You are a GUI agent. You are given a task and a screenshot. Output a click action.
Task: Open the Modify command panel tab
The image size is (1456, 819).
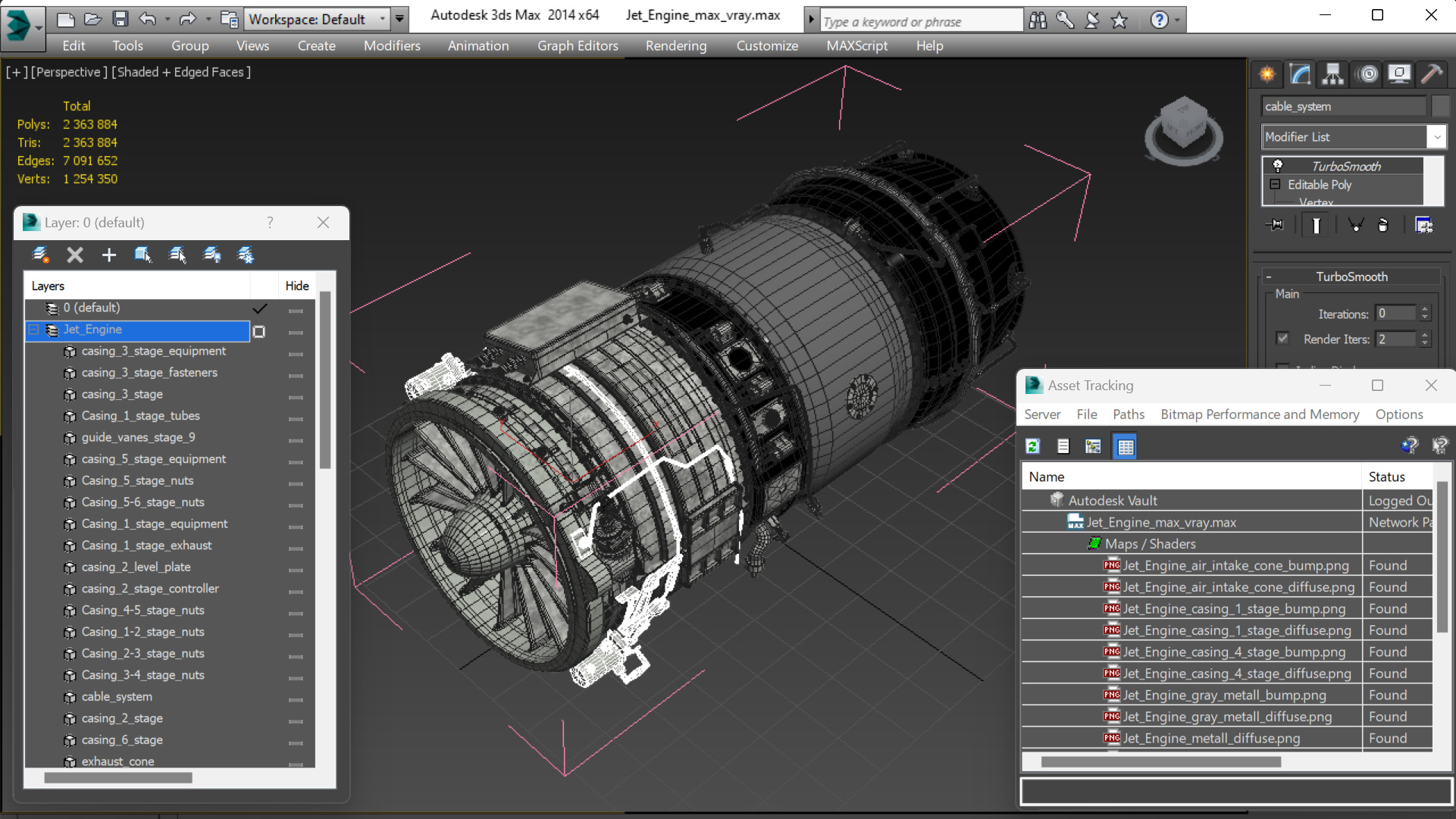click(1300, 74)
